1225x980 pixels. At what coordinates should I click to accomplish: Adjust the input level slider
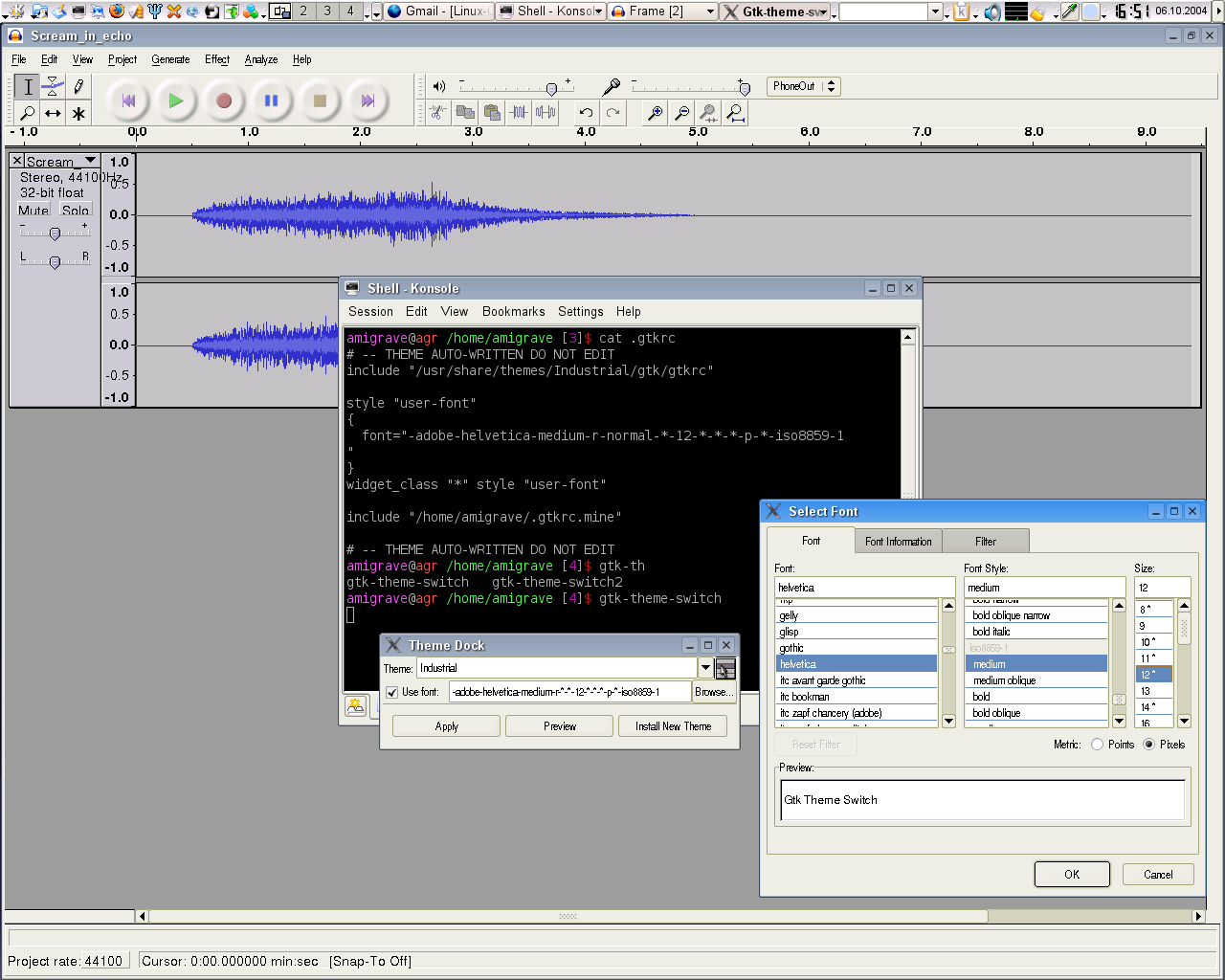tap(745, 89)
